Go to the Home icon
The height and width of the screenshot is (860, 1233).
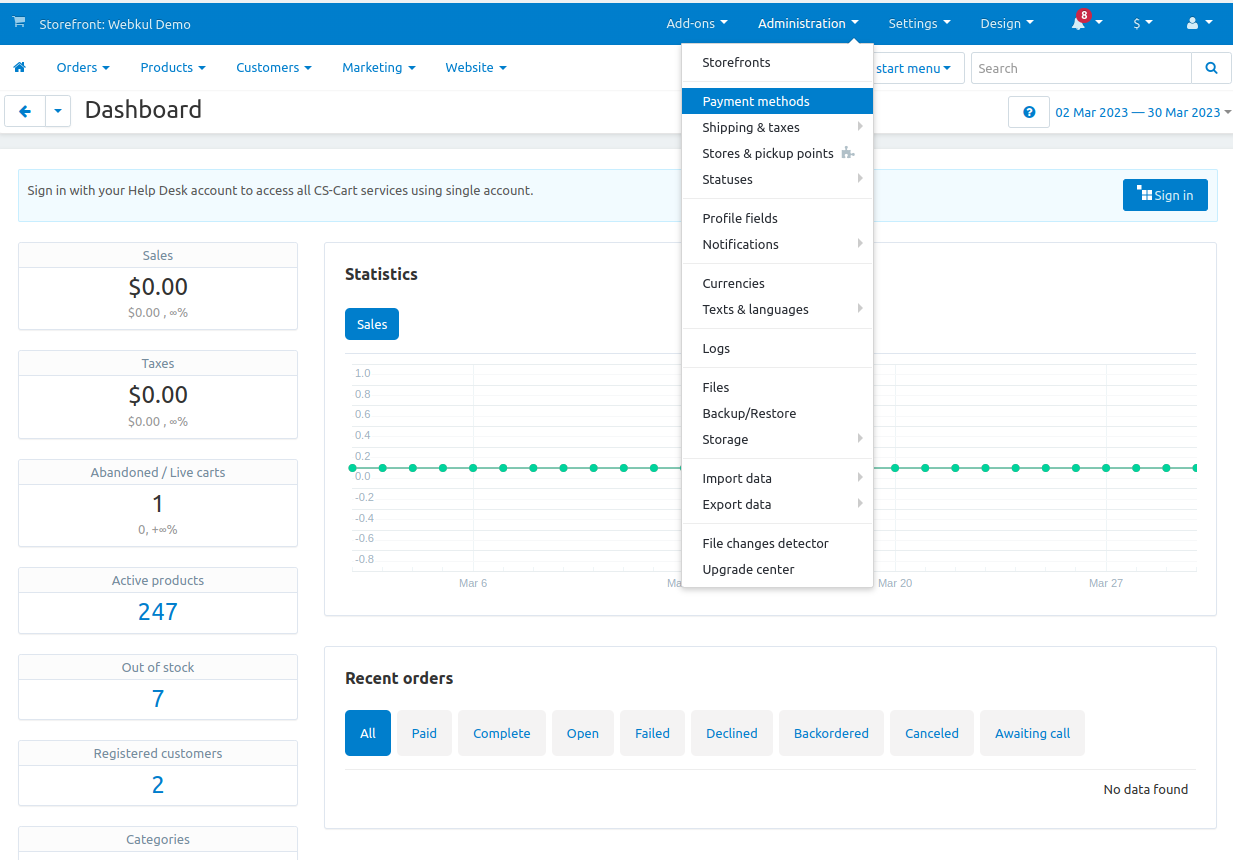click(x=19, y=68)
